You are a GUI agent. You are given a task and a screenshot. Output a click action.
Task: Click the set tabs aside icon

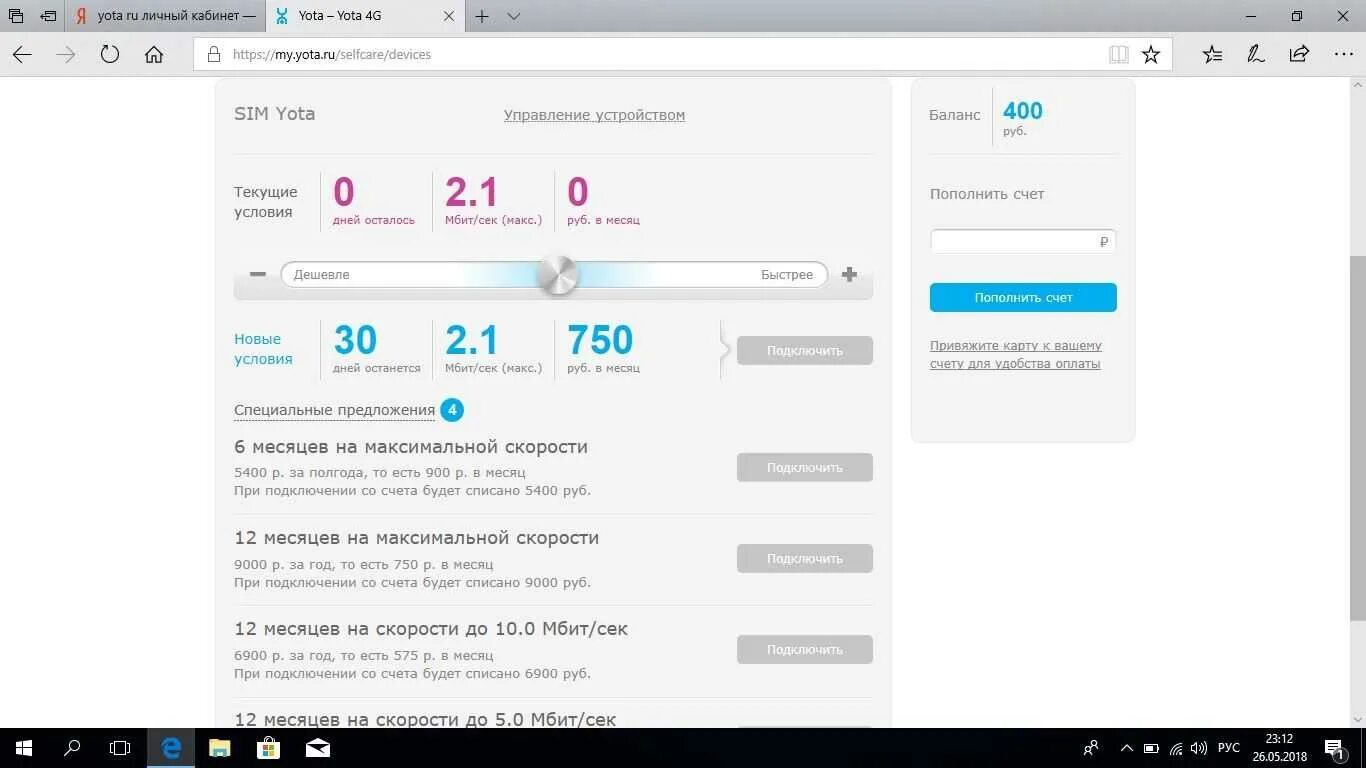pos(48,16)
